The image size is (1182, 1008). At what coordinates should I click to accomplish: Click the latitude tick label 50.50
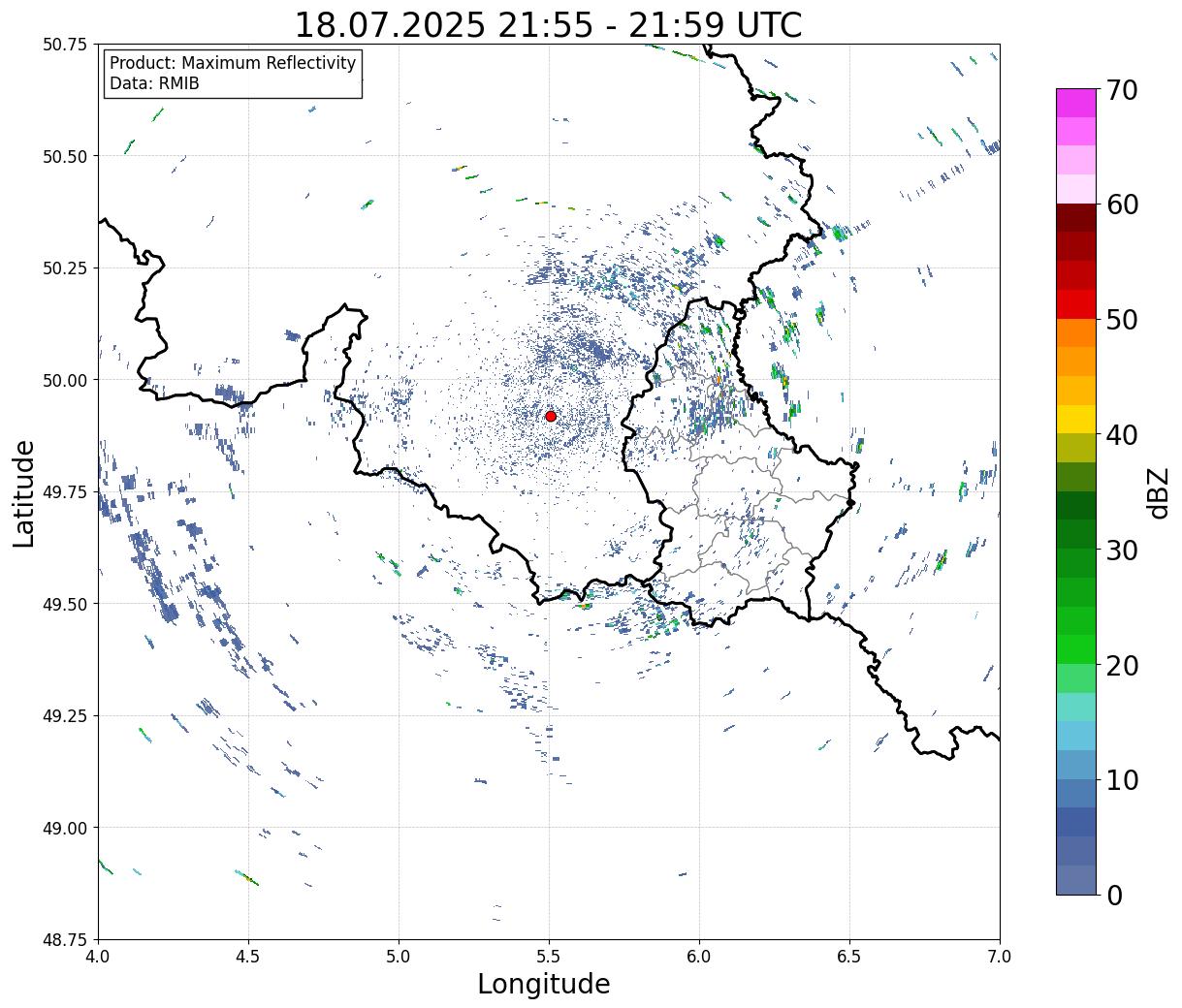point(65,156)
